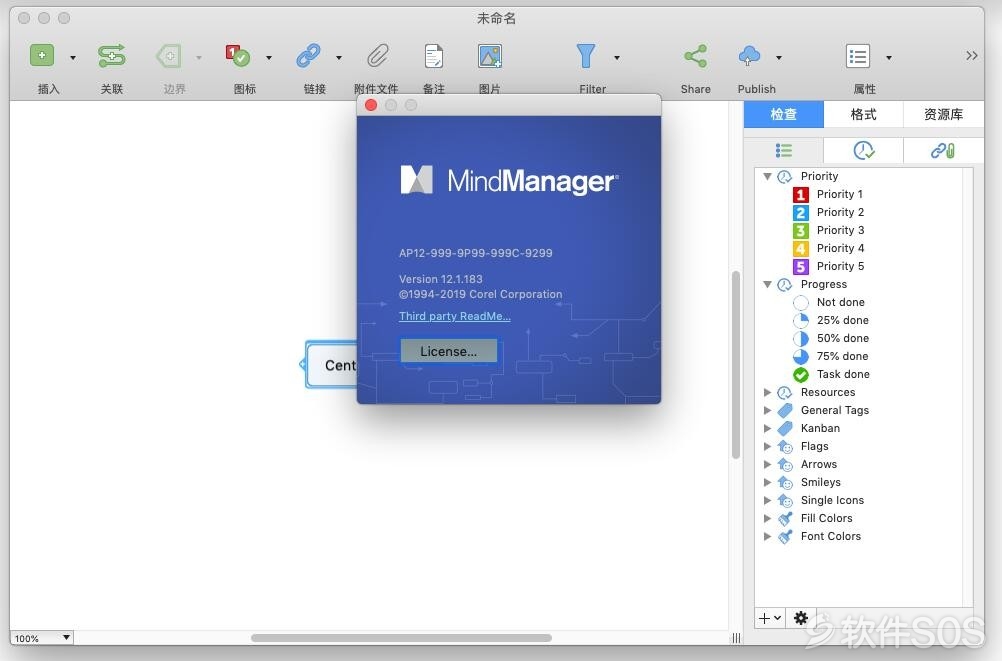
Task: Select the Task done checkmark icon
Action: [801, 375]
